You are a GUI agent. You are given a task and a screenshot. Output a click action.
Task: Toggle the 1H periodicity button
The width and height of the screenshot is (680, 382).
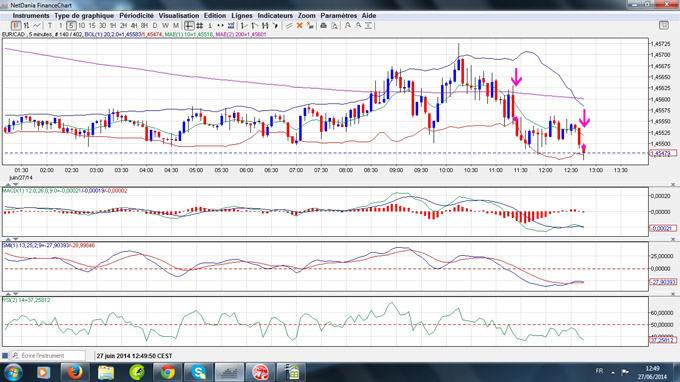tap(113, 26)
